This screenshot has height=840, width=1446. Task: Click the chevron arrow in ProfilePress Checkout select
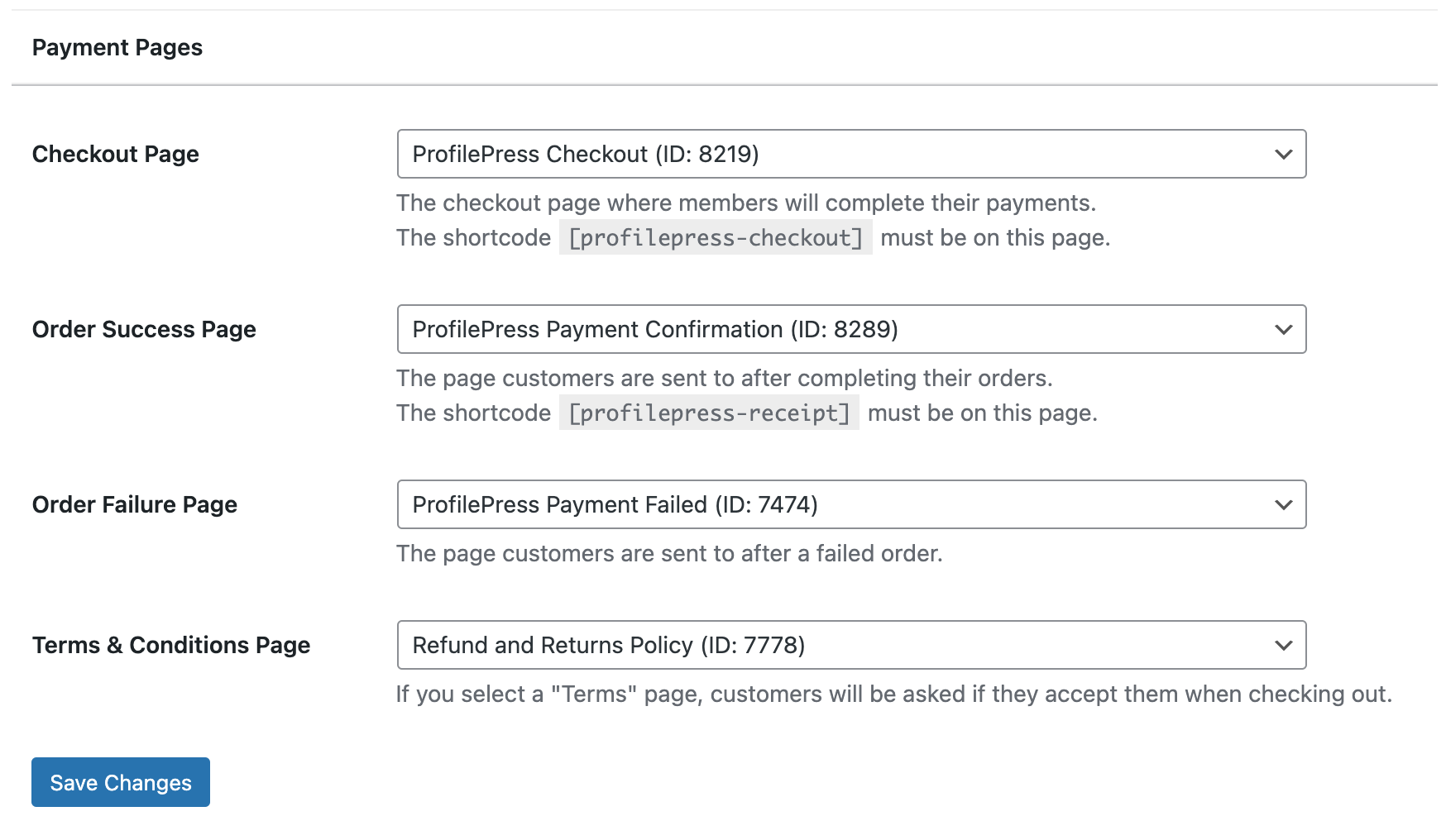(x=1284, y=155)
